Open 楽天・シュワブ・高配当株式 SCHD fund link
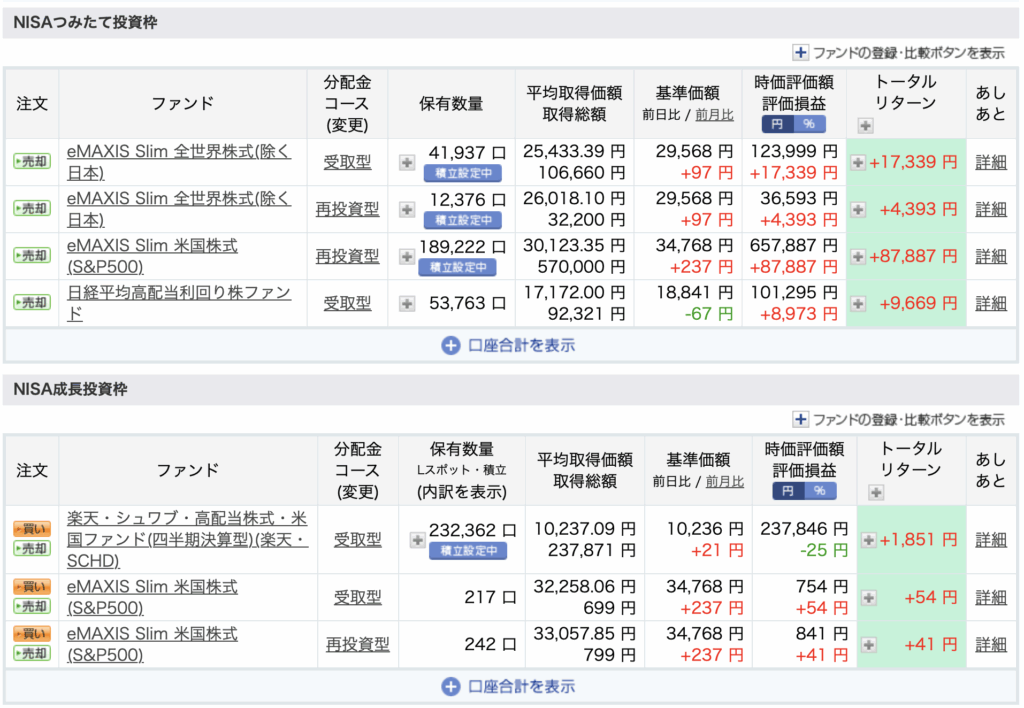This screenshot has width=1024, height=708. pyautogui.click(x=187, y=539)
